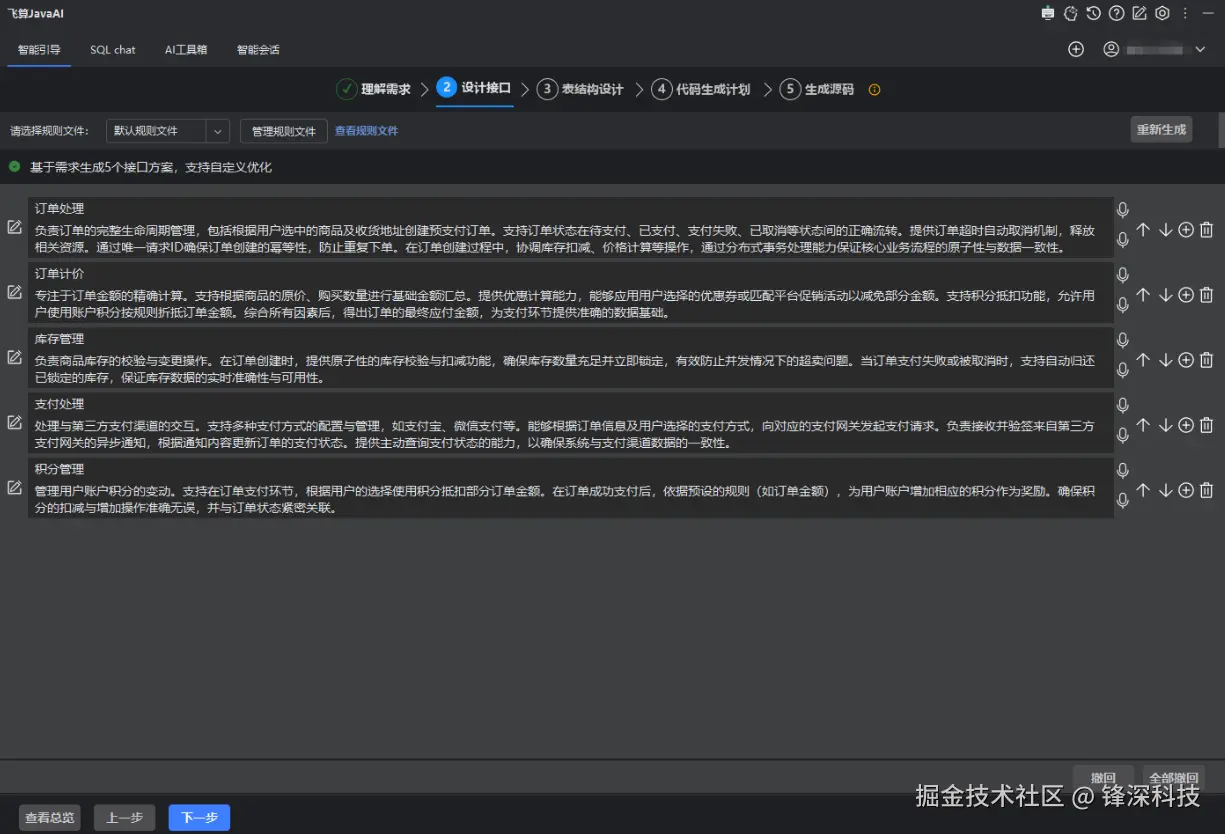Click the 基于需求生成5个接口方案 status message
This screenshot has height=834, width=1225.
click(x=151, y=167)
